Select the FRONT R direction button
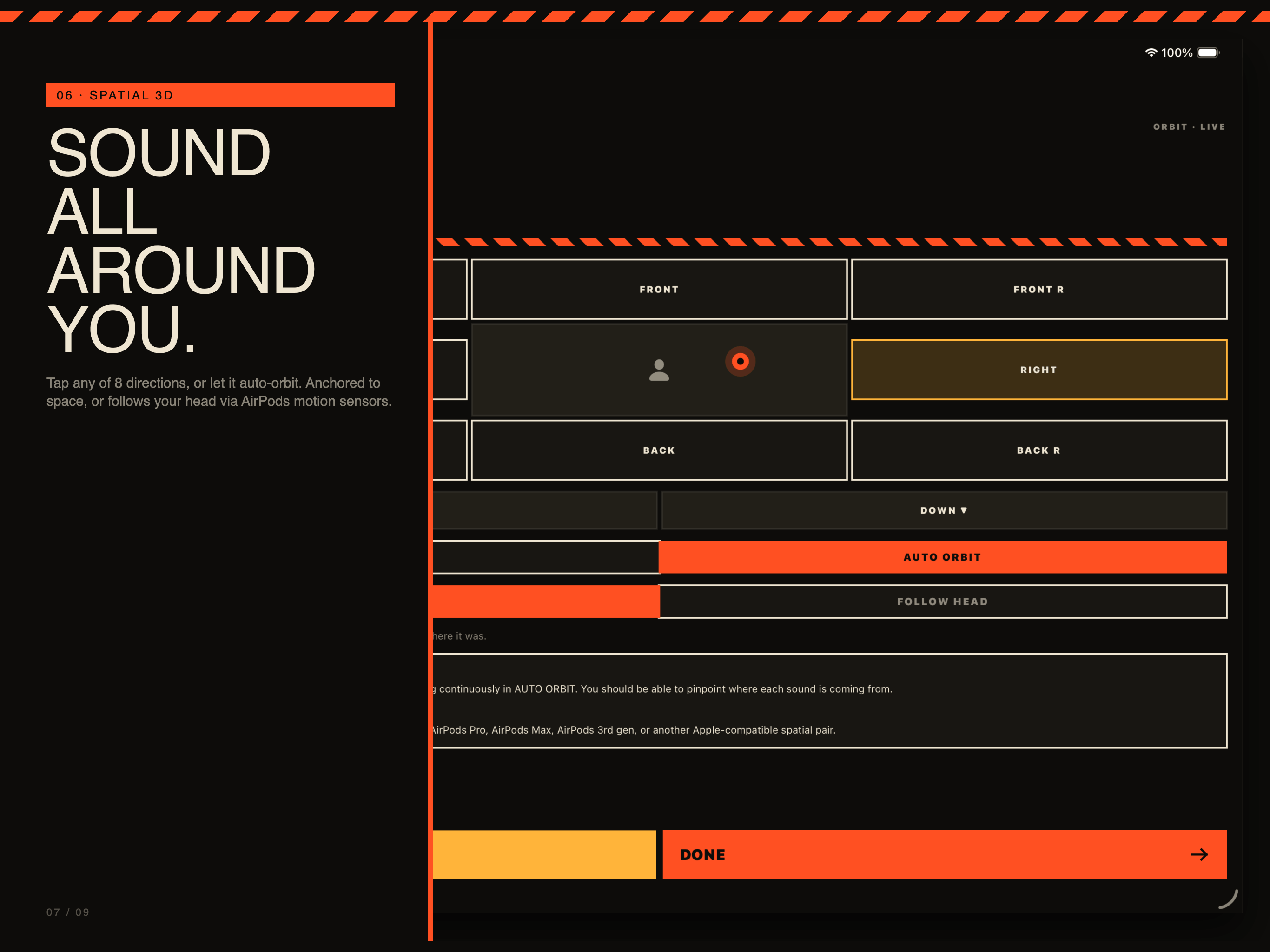 (x=1039, y=290)
